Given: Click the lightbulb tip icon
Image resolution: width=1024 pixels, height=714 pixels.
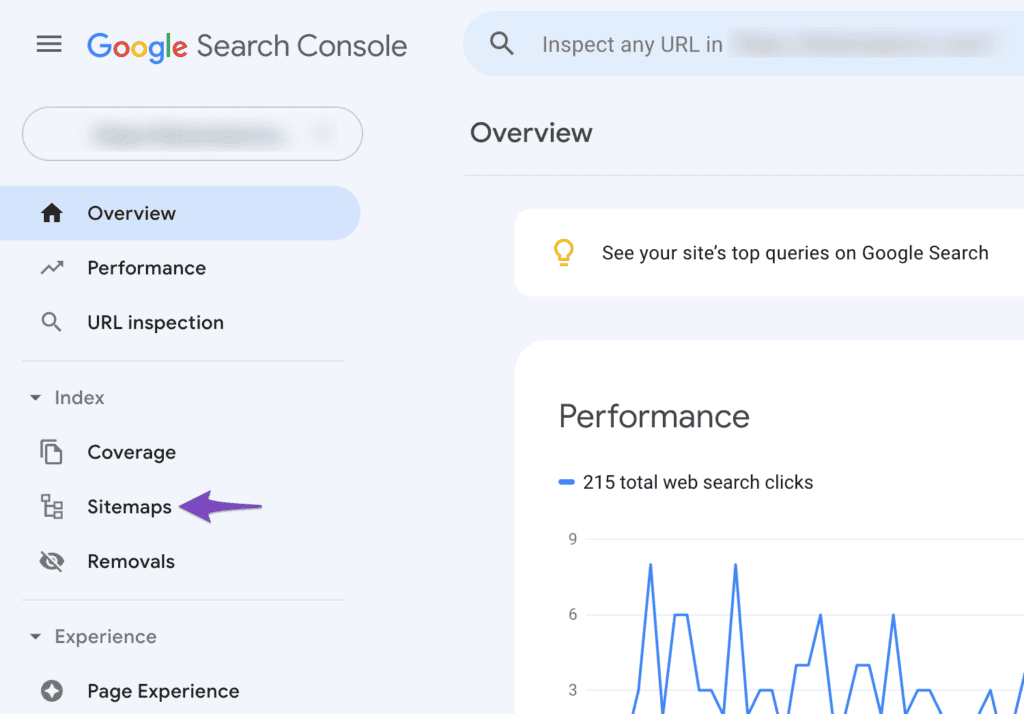Looking at the screenshot, I should pyautogui.click(x=563, y=252).
